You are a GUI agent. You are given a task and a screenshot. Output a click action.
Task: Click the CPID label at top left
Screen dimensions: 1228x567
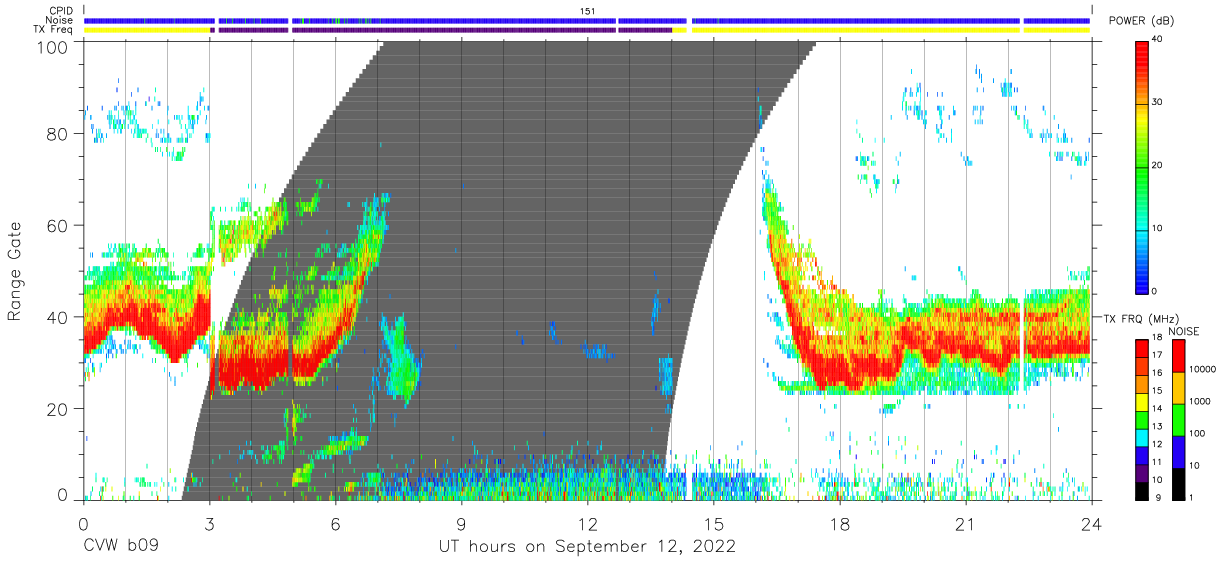point(62,11)
